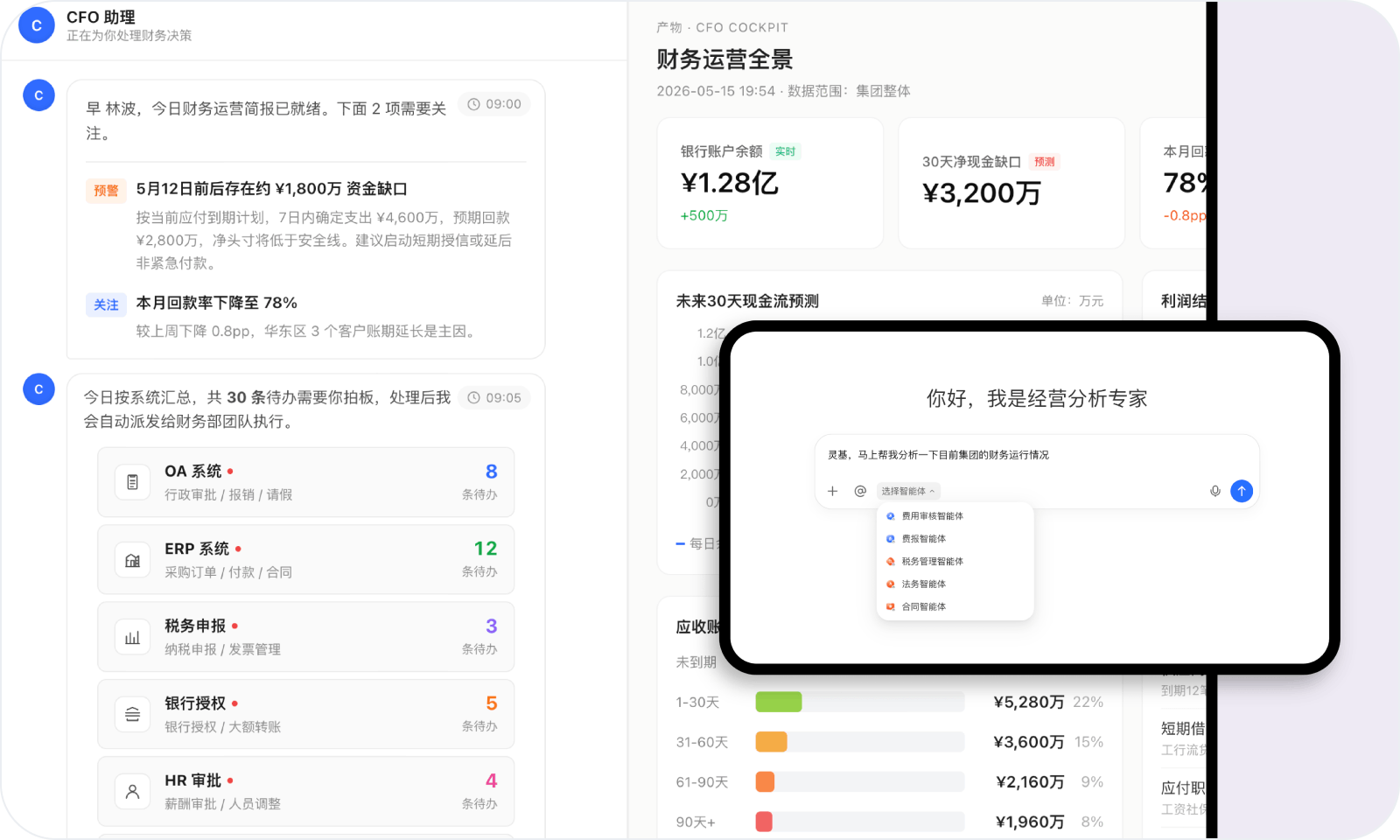1400x840 pixels.
Task: Click the ¥1.28亿 balance value
Action: (x=730, y=183)
